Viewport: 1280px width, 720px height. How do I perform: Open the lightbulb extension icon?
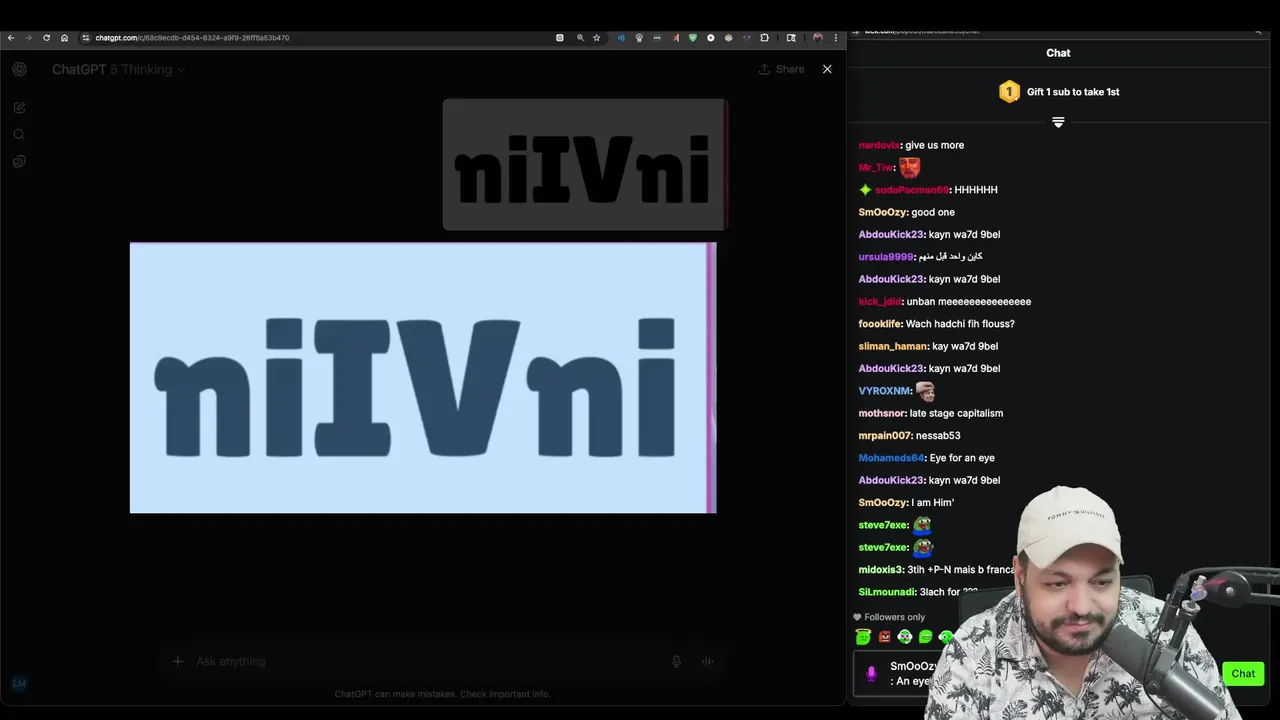tap(639, 38)
